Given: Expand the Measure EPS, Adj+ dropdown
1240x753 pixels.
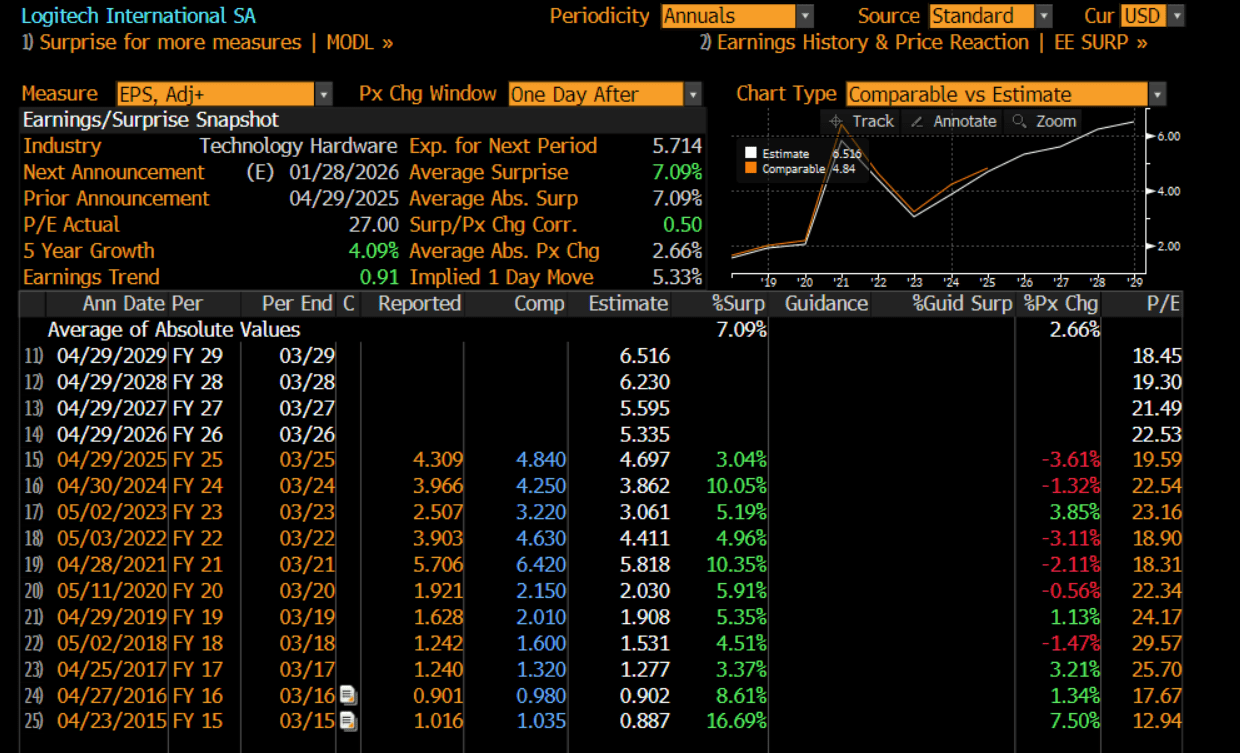Looking at the screenshot, I should tap(323, 94).
